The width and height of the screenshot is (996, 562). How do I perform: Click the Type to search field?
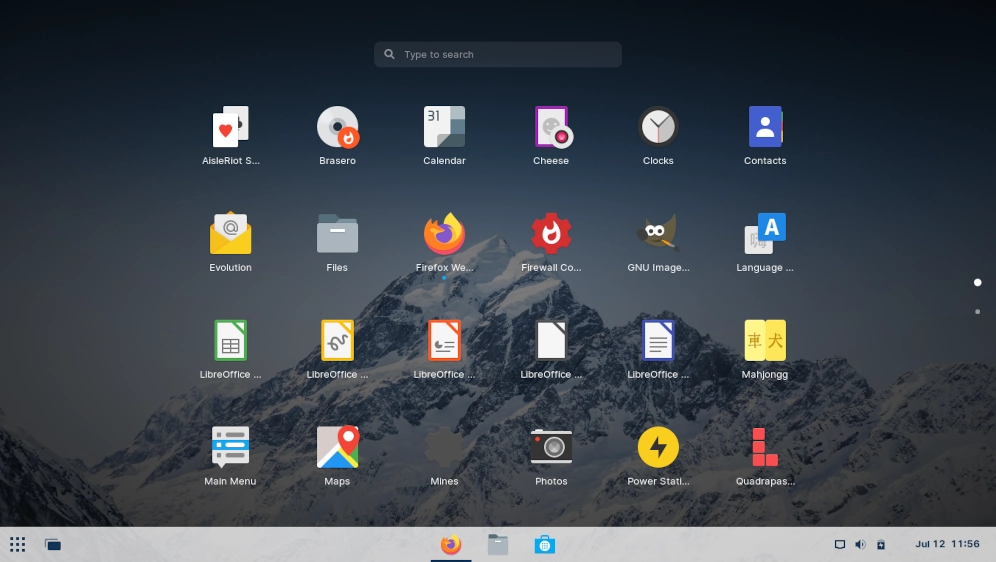click(497, 55)
